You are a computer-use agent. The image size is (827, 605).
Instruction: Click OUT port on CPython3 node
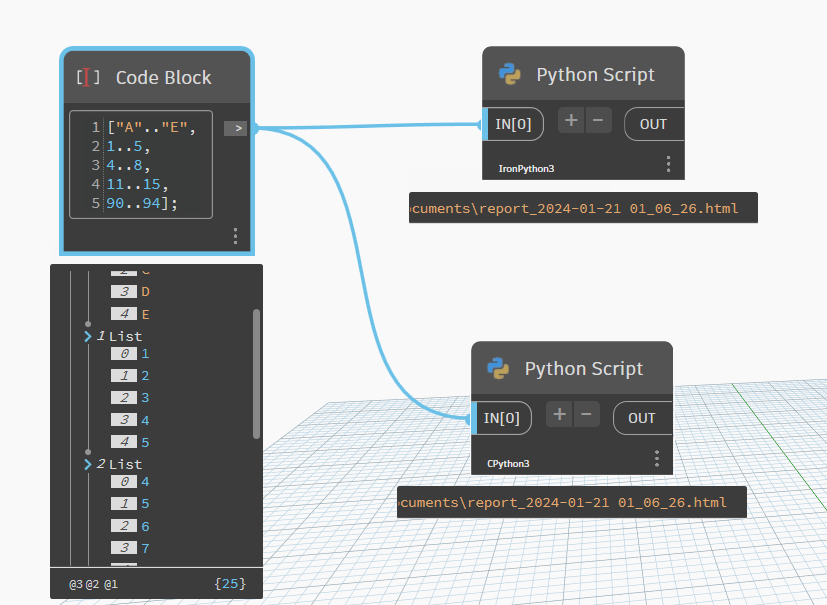(x=641, y=418)
